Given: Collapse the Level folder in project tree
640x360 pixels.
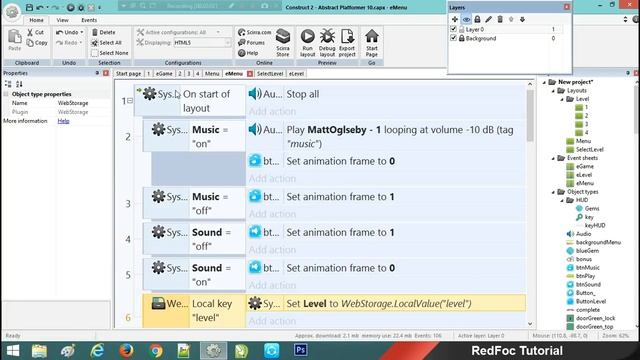Looking at the screenshot, I should click(562, 99).
